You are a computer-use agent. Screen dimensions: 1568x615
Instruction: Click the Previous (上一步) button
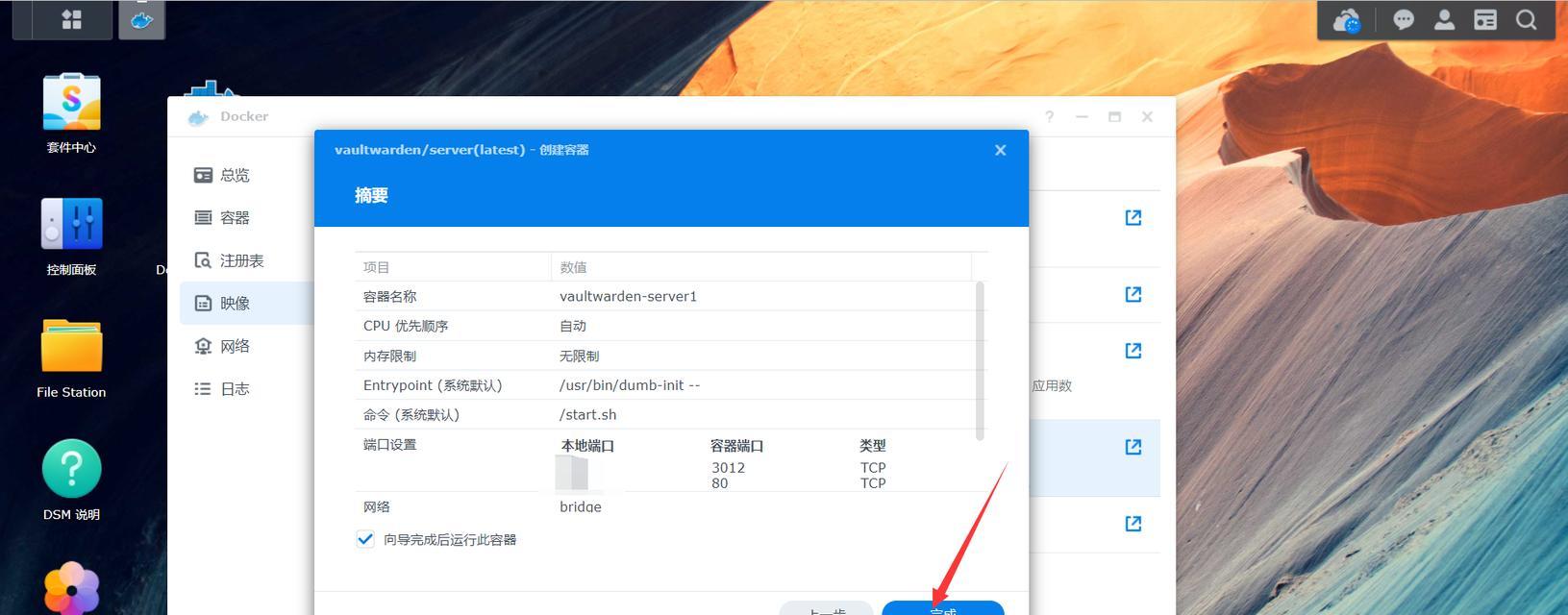(x=826, y=609)
